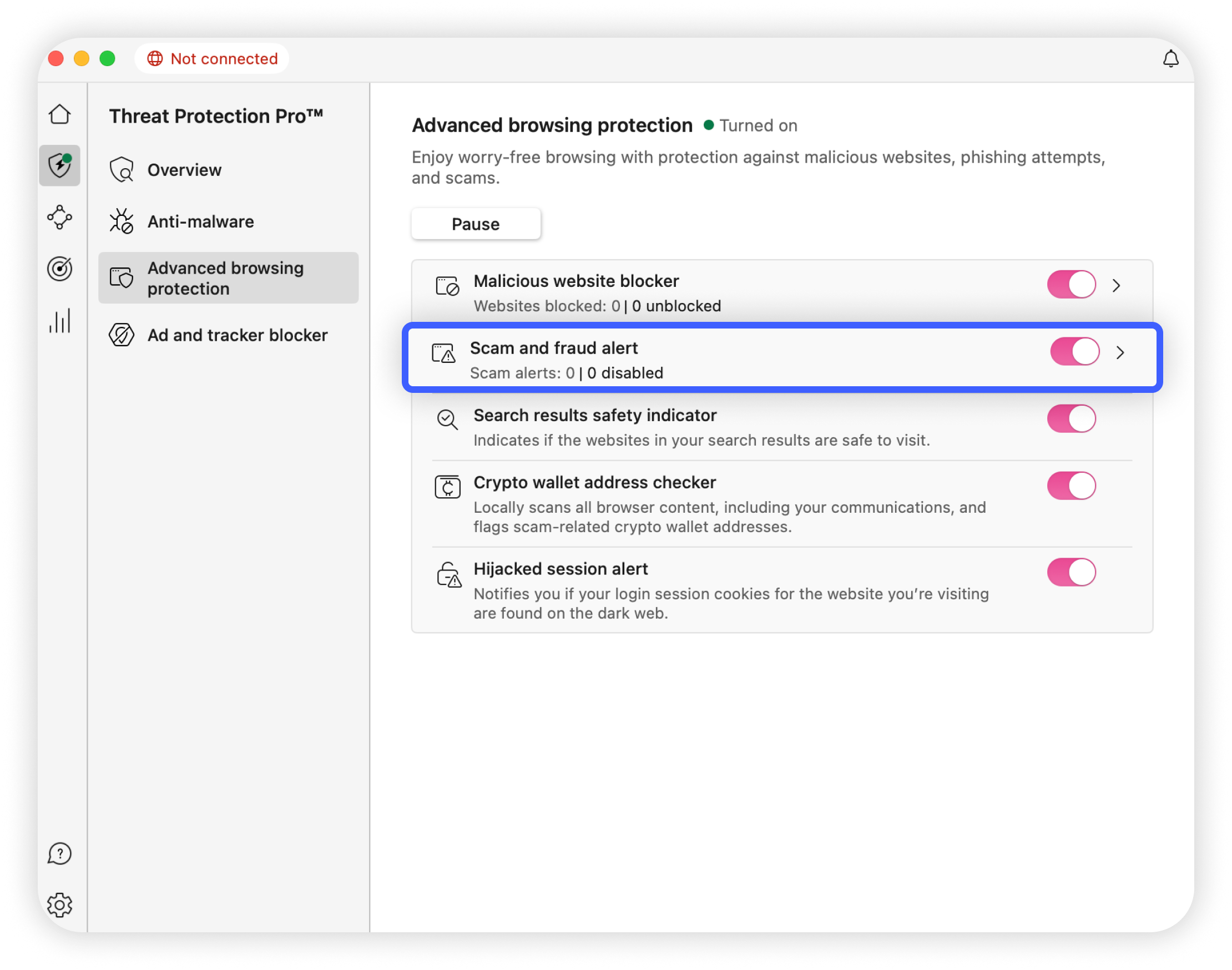Expand Malicious website blocker details chevron
The image size is (1232, 970).
pos(1116,285)
